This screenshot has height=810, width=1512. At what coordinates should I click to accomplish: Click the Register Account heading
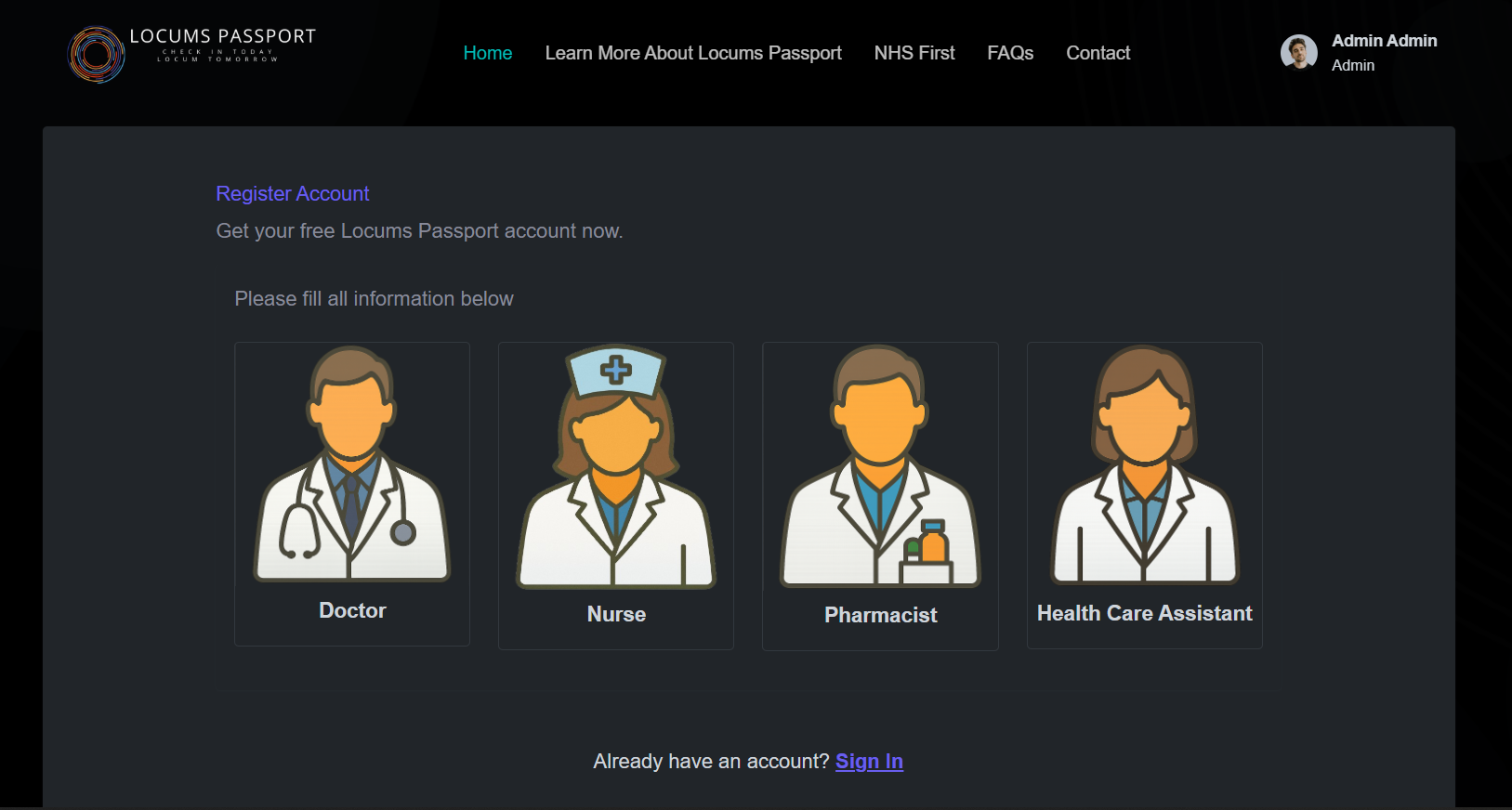pyautogui.click(x=293, y=193)
